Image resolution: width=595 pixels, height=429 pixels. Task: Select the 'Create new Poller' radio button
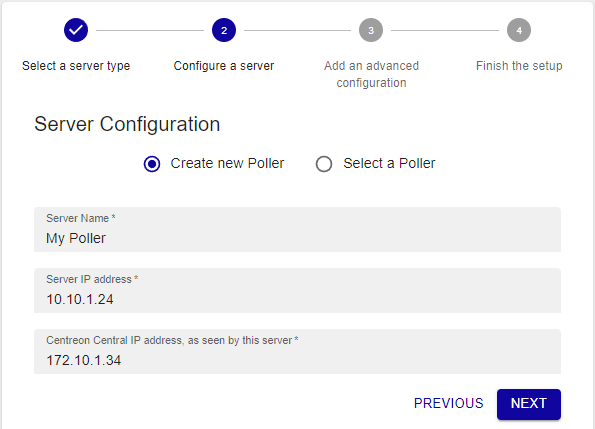click(152, 164)
